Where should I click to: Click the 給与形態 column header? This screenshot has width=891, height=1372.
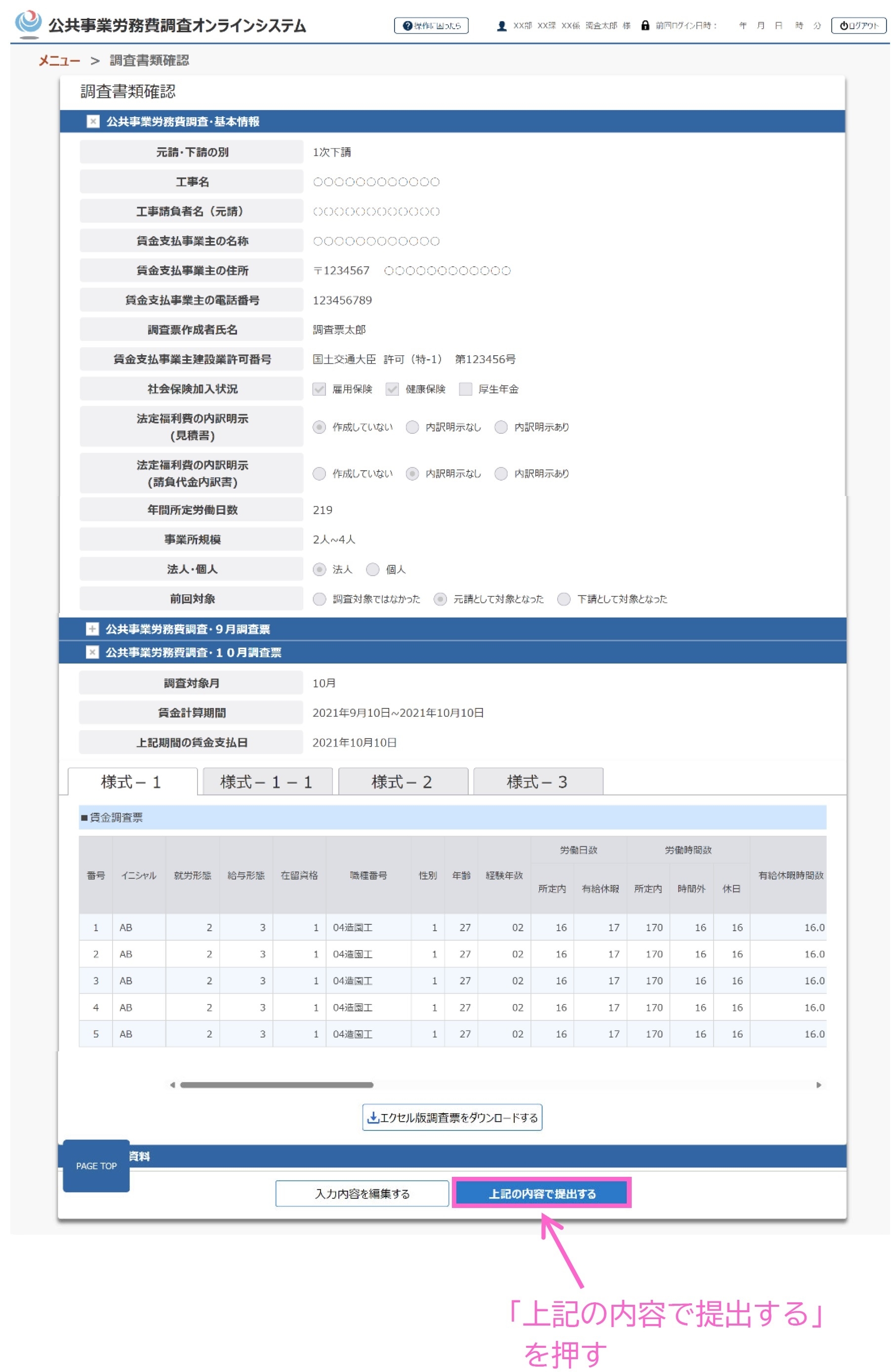tap(246, 874)
